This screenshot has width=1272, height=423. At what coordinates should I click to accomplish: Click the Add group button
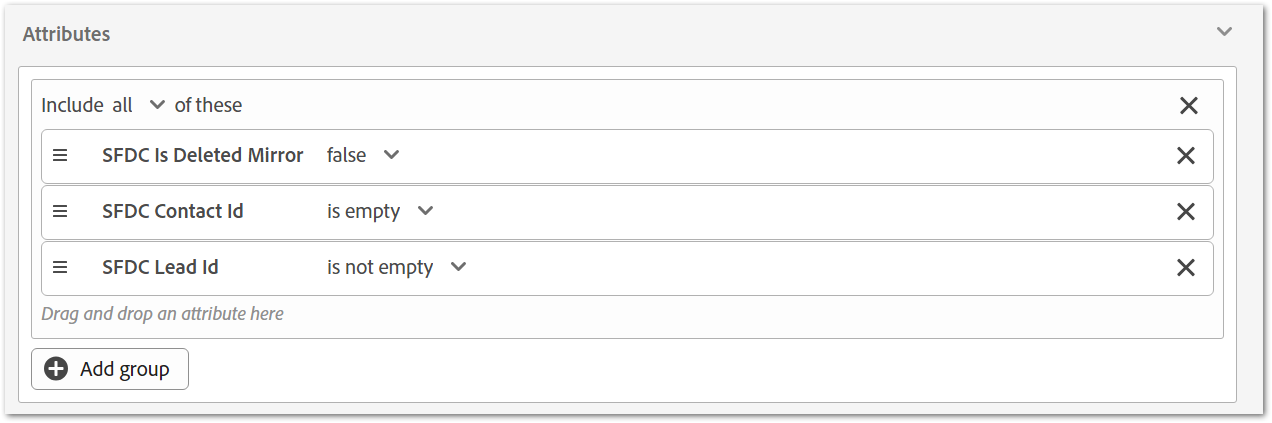coord(110,368)
